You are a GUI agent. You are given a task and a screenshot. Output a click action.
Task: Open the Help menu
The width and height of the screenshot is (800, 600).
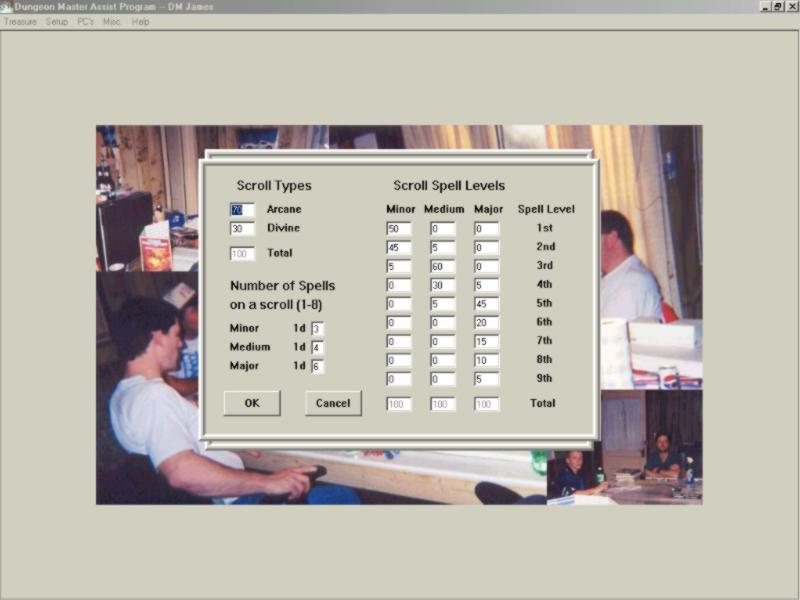click(140, 21)
